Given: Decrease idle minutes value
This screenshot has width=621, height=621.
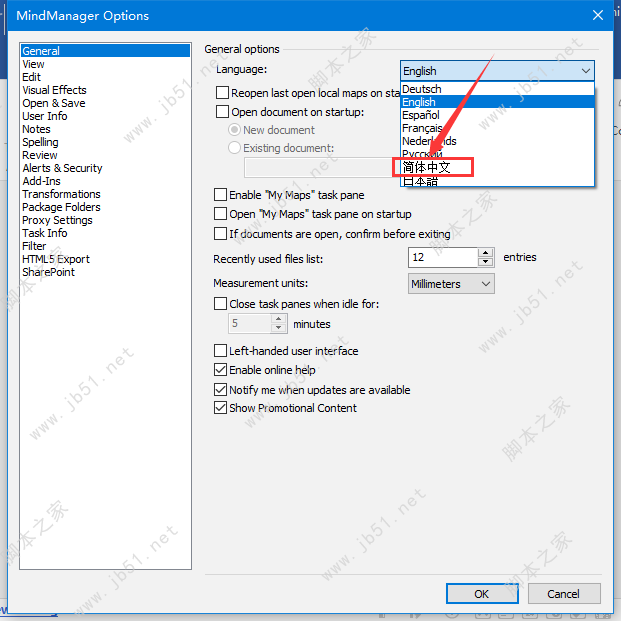Looking at the screenshot, I should 279,328.
